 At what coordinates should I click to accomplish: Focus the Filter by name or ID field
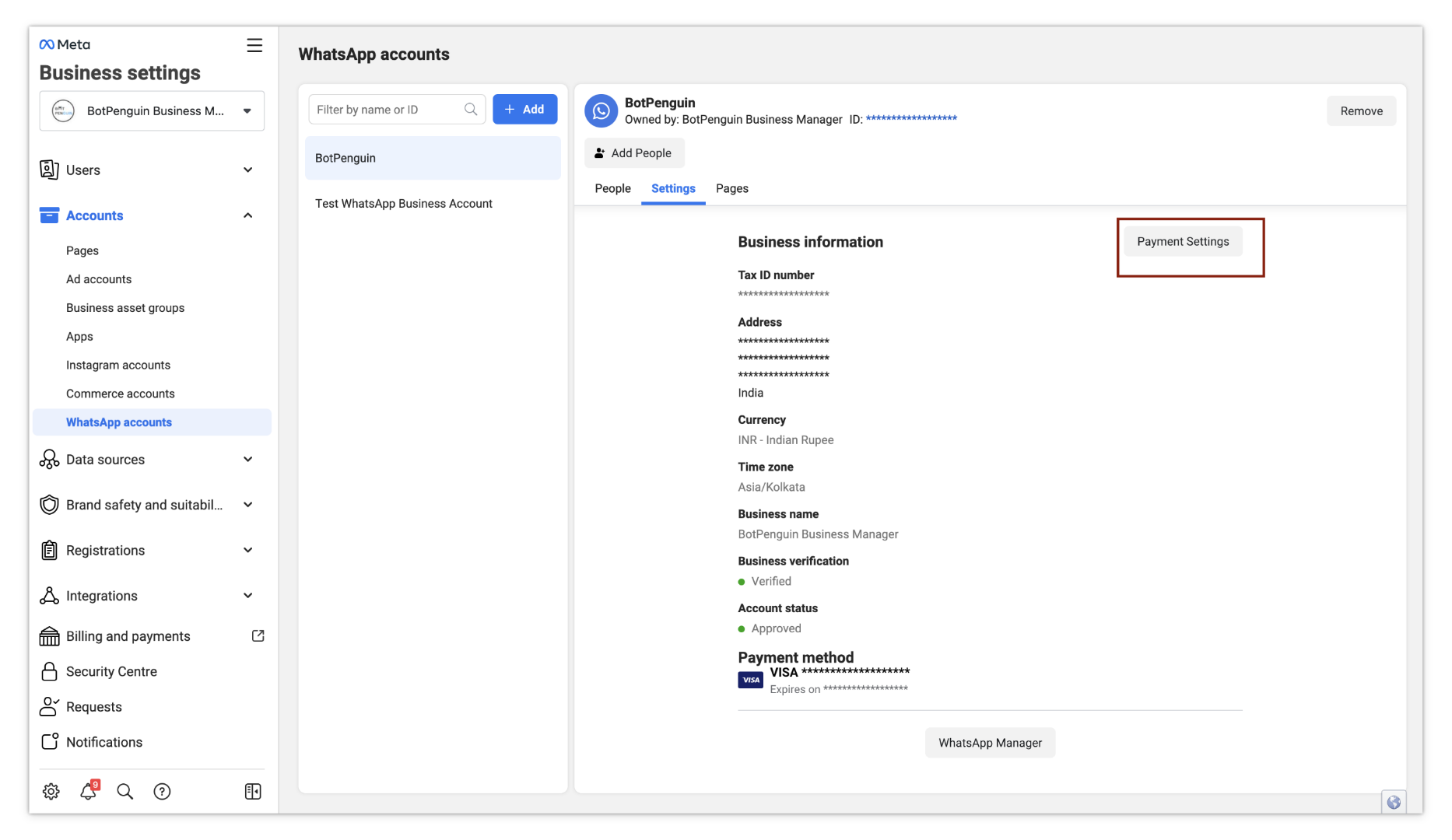pyautogui.click(x=397, y=110)
